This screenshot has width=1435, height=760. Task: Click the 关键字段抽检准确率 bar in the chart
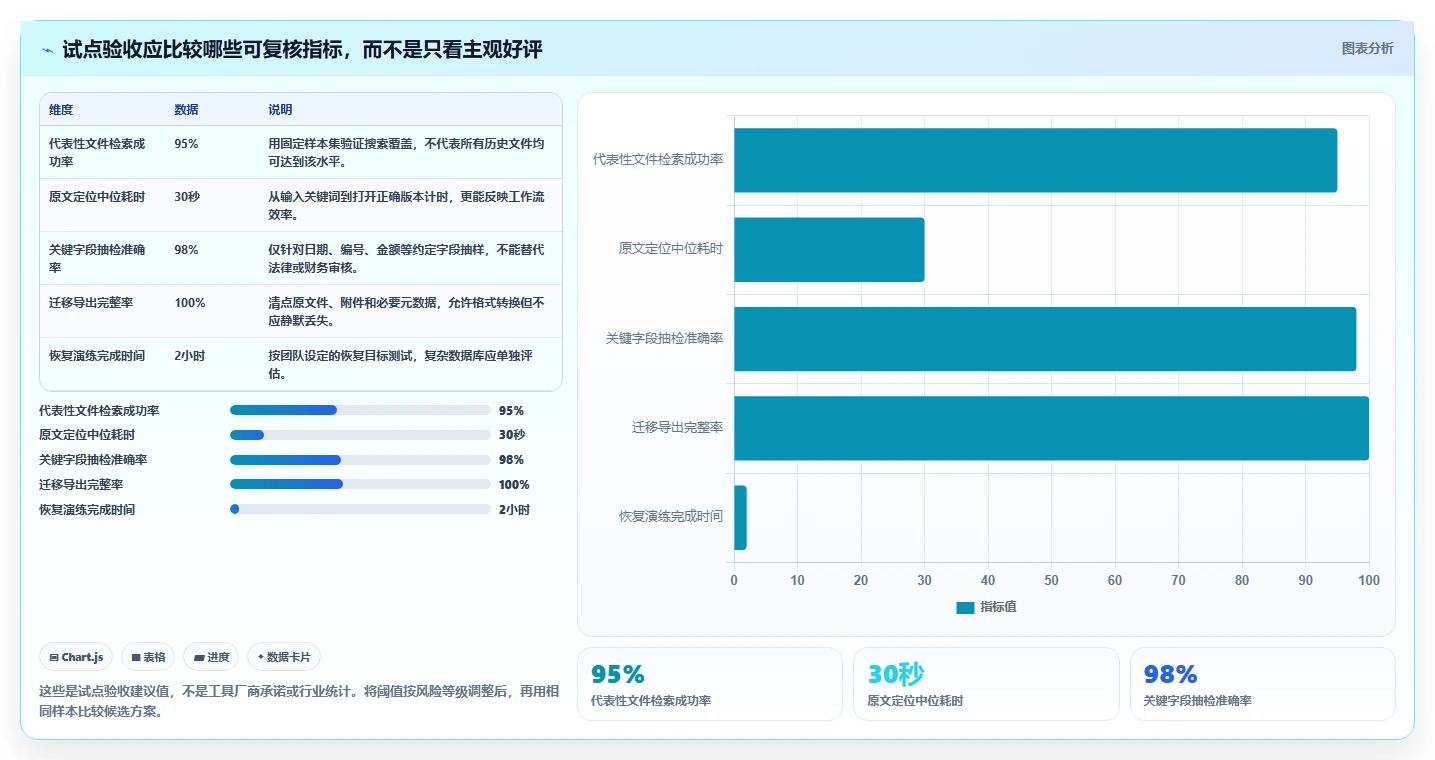pos(1045,338)
